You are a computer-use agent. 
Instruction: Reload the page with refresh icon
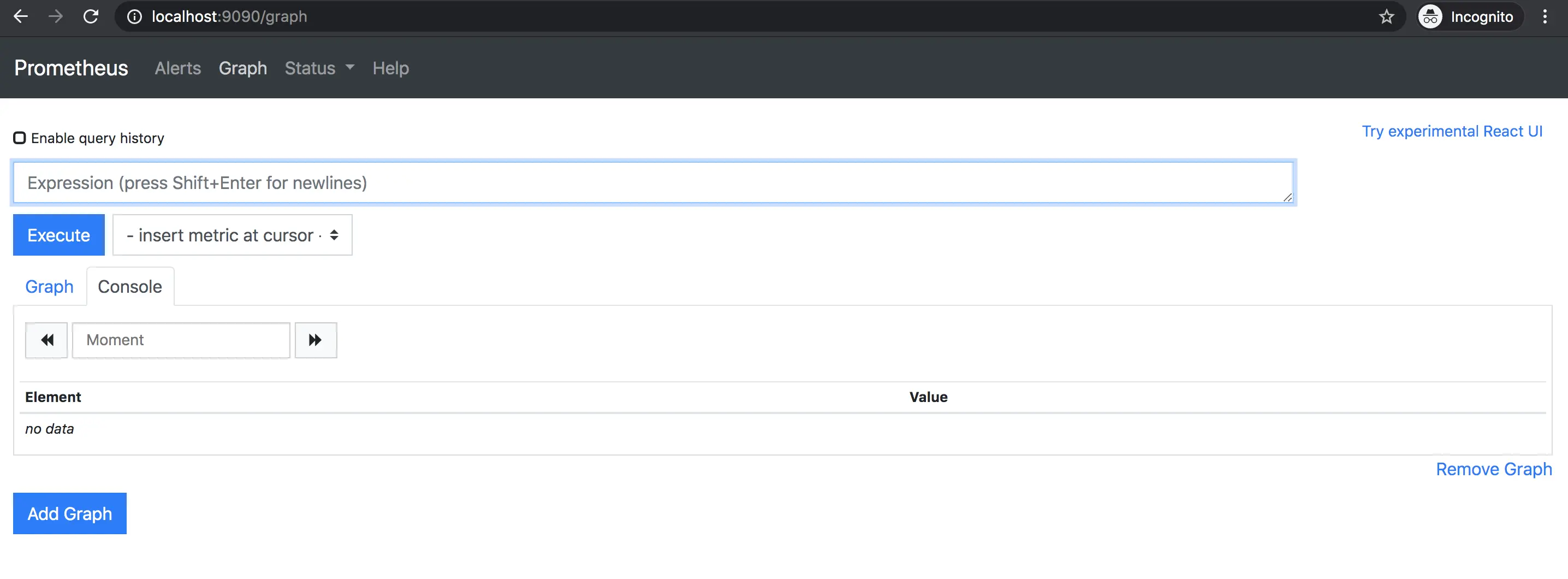point(91,16)
